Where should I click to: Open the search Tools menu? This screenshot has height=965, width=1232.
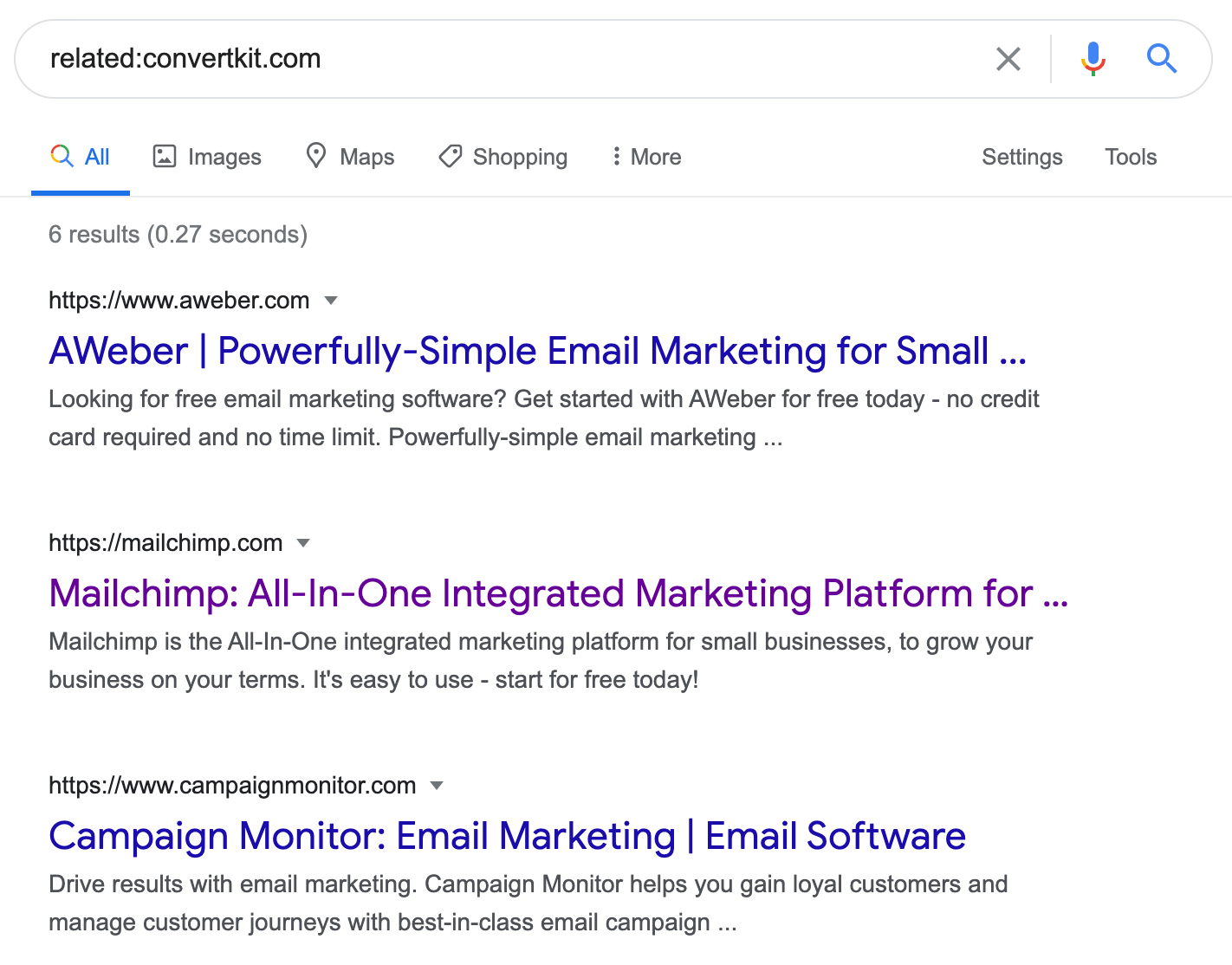click(1131, 157)
